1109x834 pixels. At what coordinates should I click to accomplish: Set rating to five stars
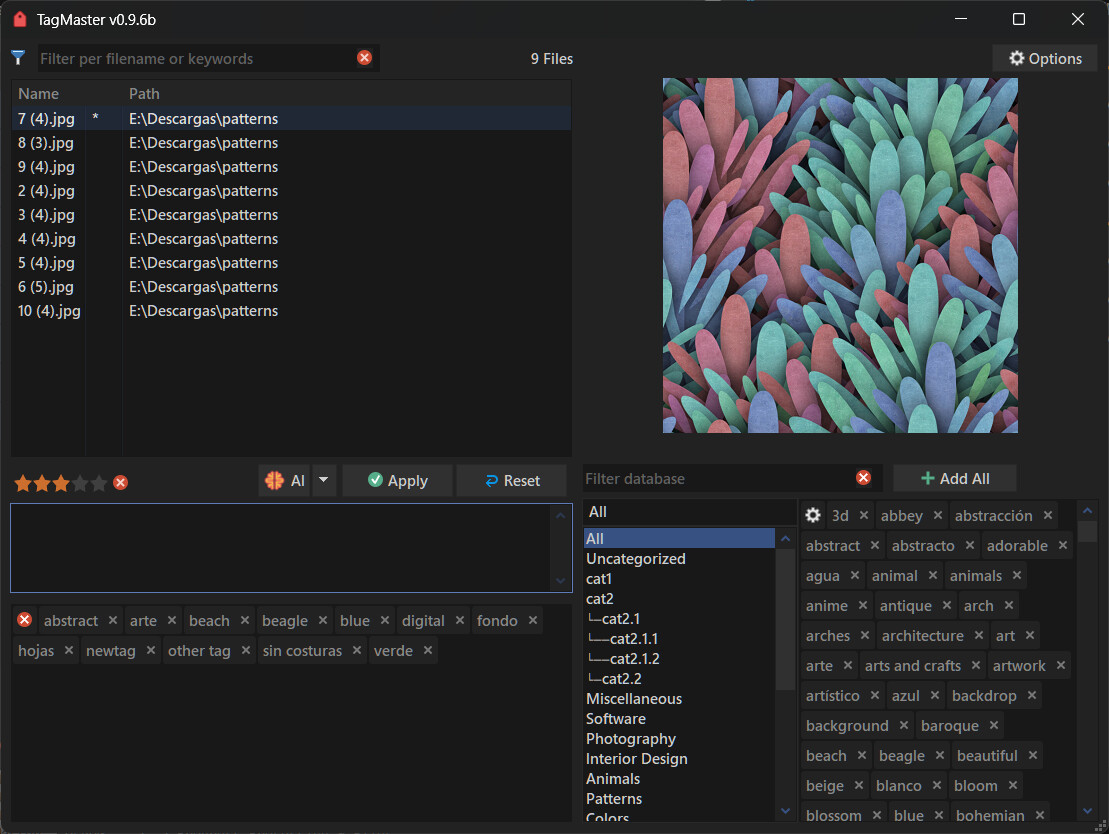coord(99,483)
